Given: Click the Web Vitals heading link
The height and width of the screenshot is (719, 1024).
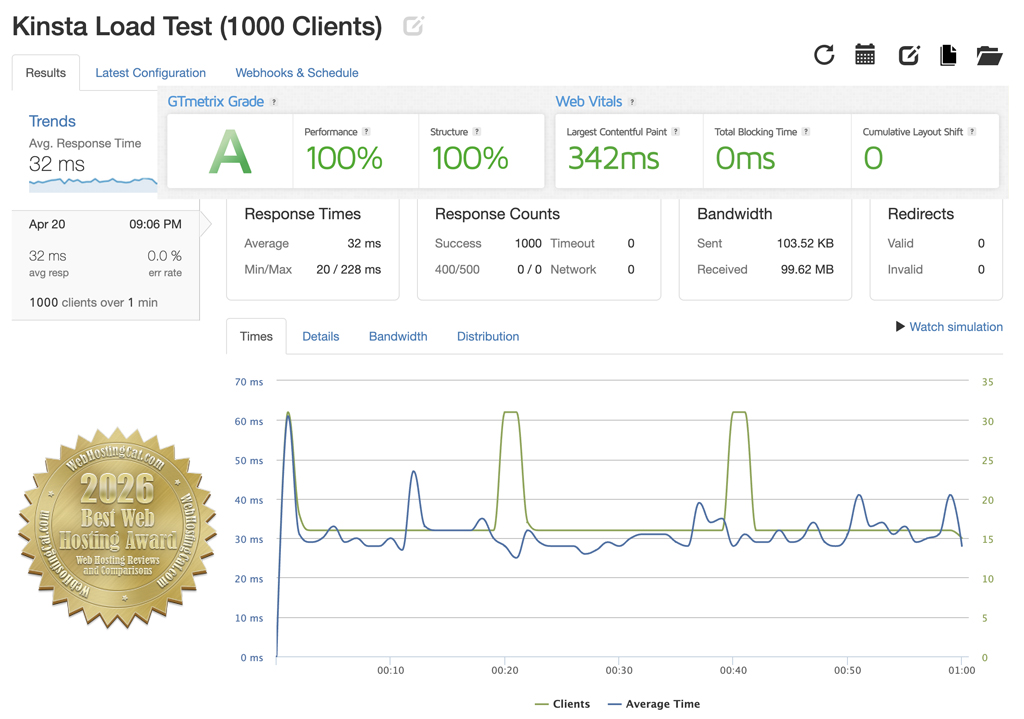Looking at the screenshot, I should pyautogui.click(x=588, y=101).
